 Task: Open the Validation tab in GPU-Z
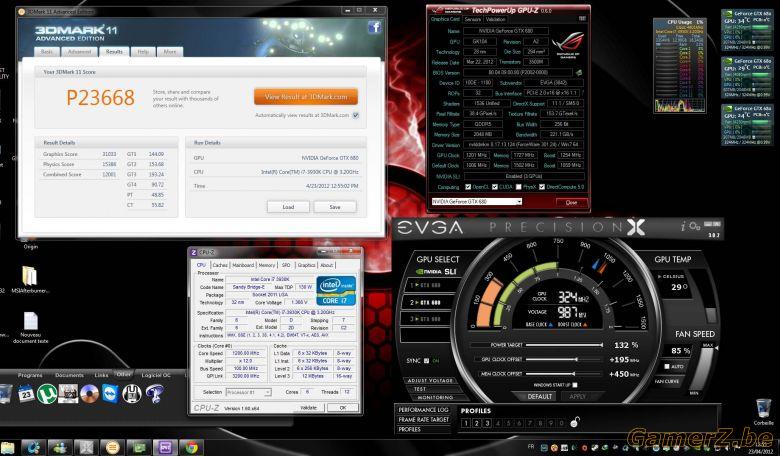[x=495, y=19]
